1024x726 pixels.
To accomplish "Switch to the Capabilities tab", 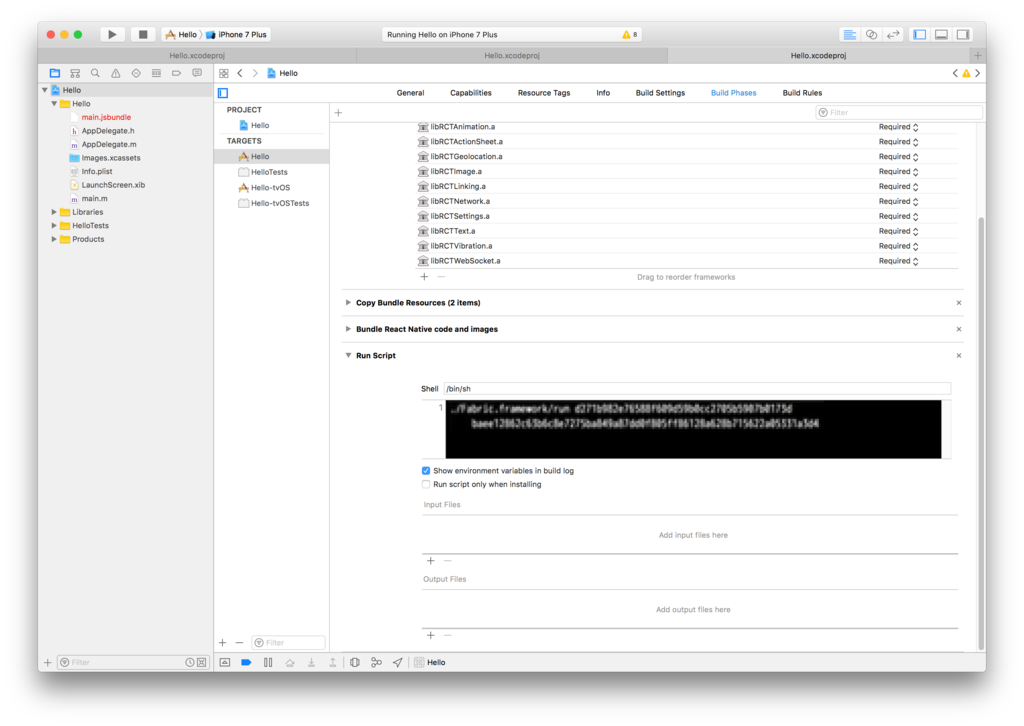I will pyautogui.click(x=471, y=93).
